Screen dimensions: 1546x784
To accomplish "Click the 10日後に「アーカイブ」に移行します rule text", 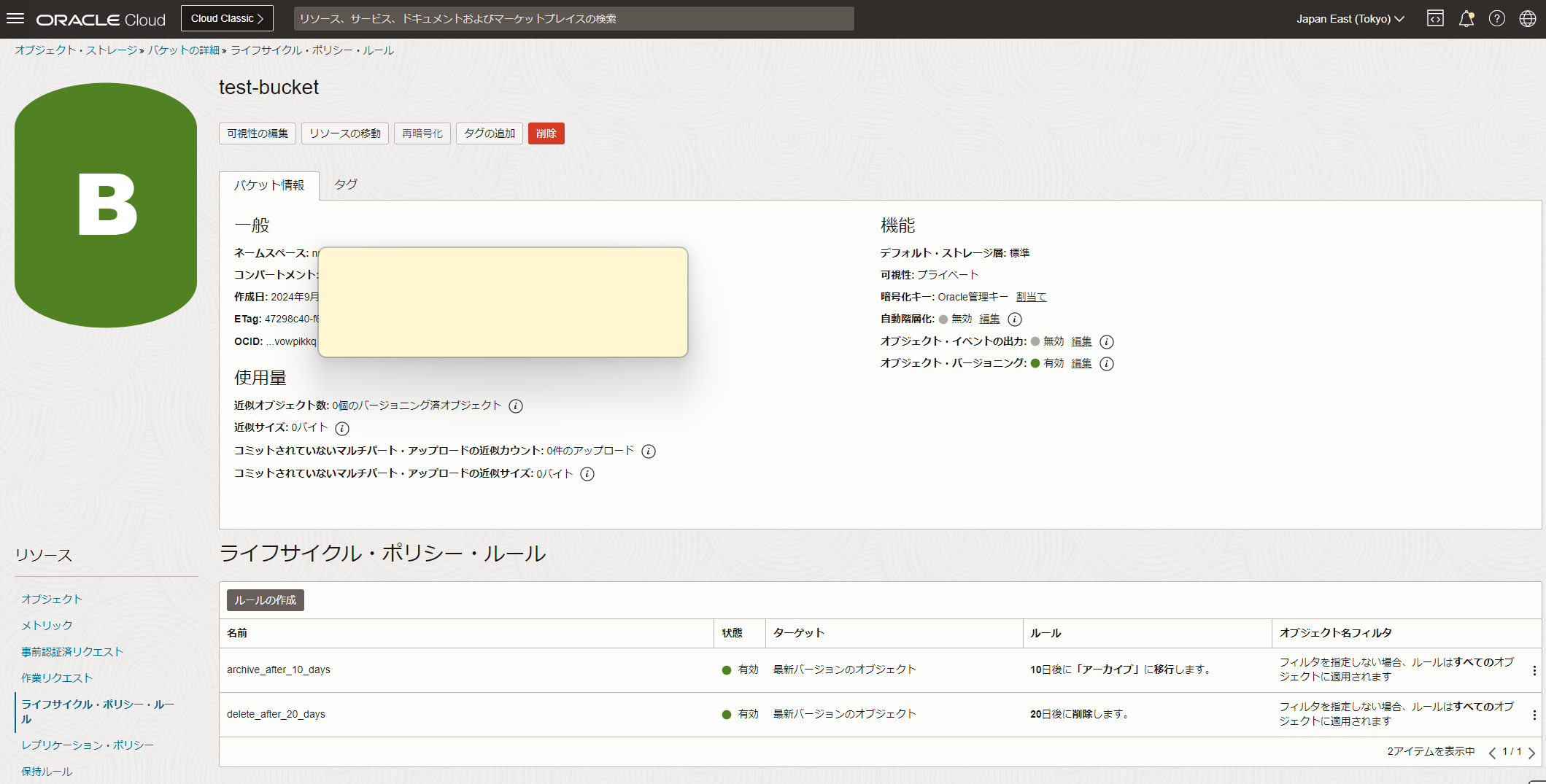I will point(1122,670).
